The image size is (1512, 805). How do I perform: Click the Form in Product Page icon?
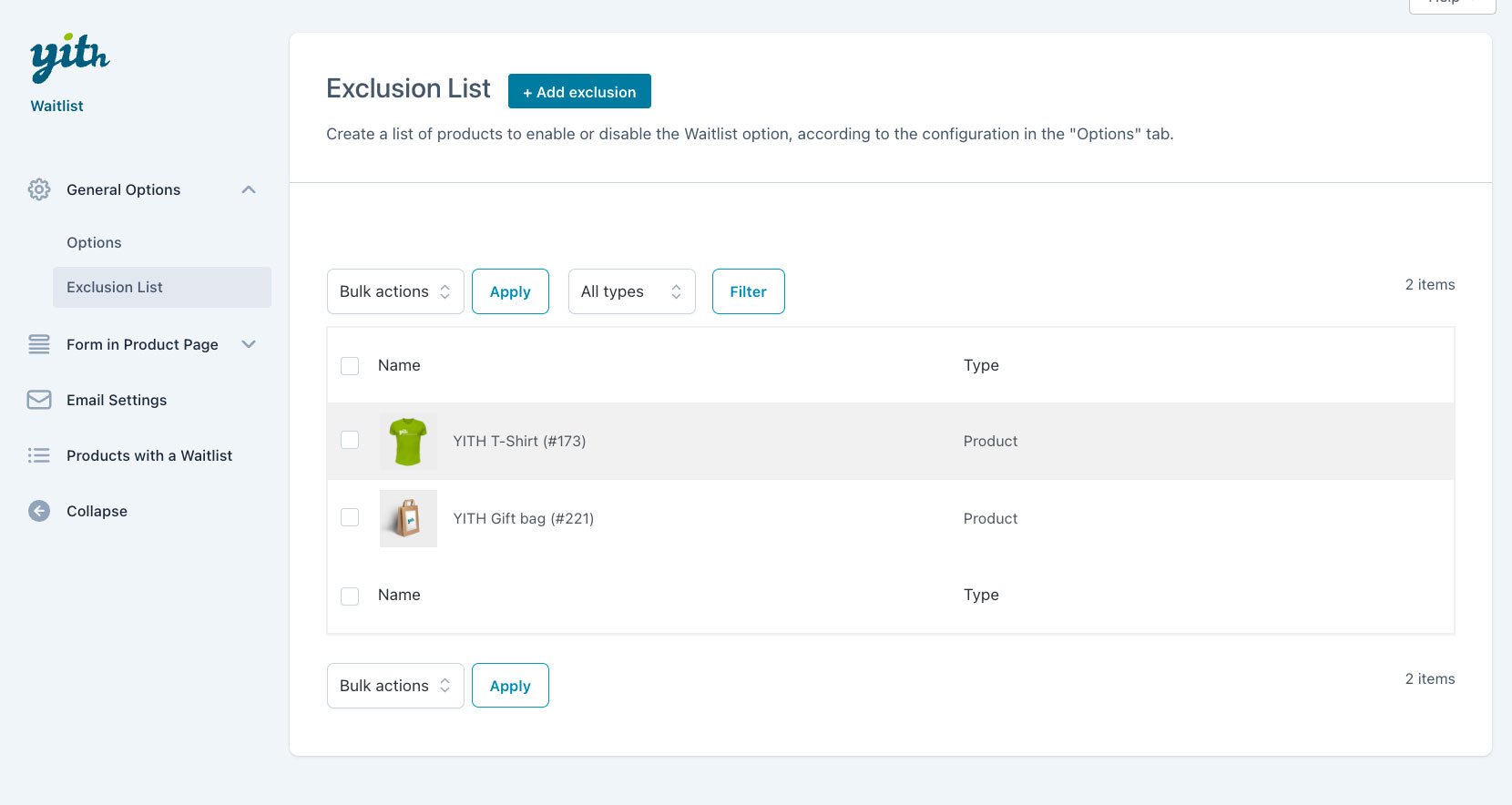(39, 344)
